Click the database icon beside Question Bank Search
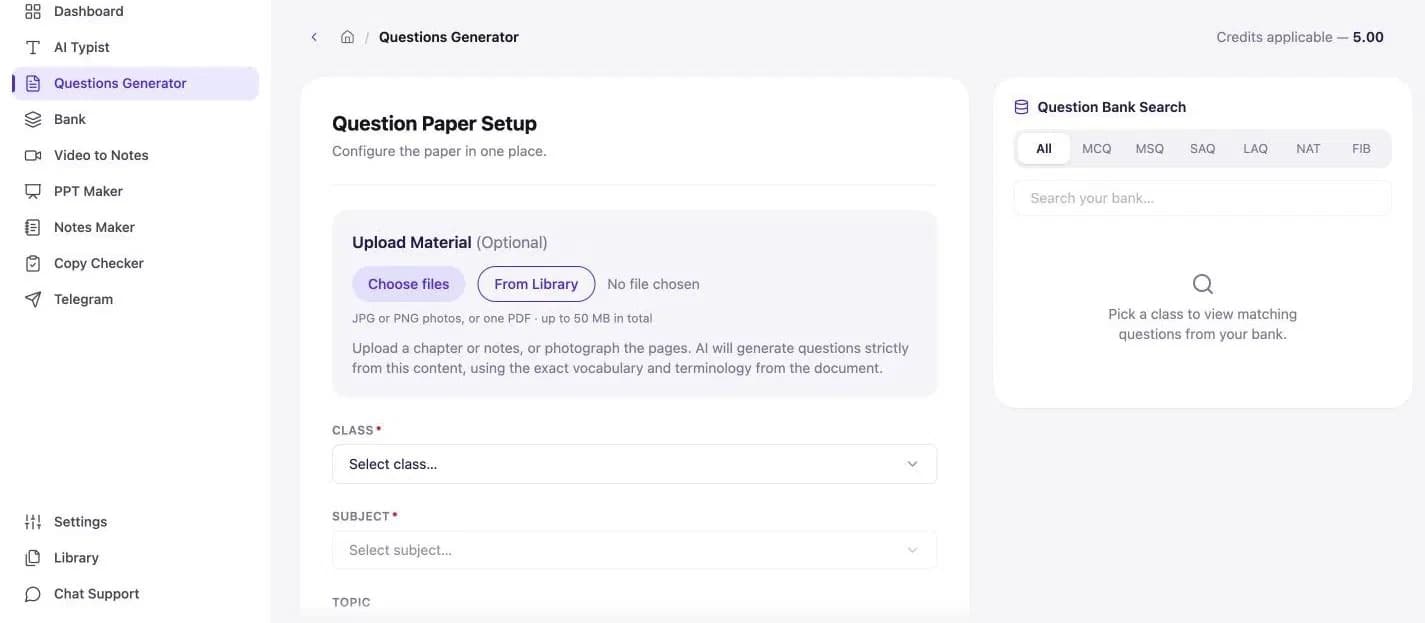Viewport: 1425px width, 623px height. 1021,107
